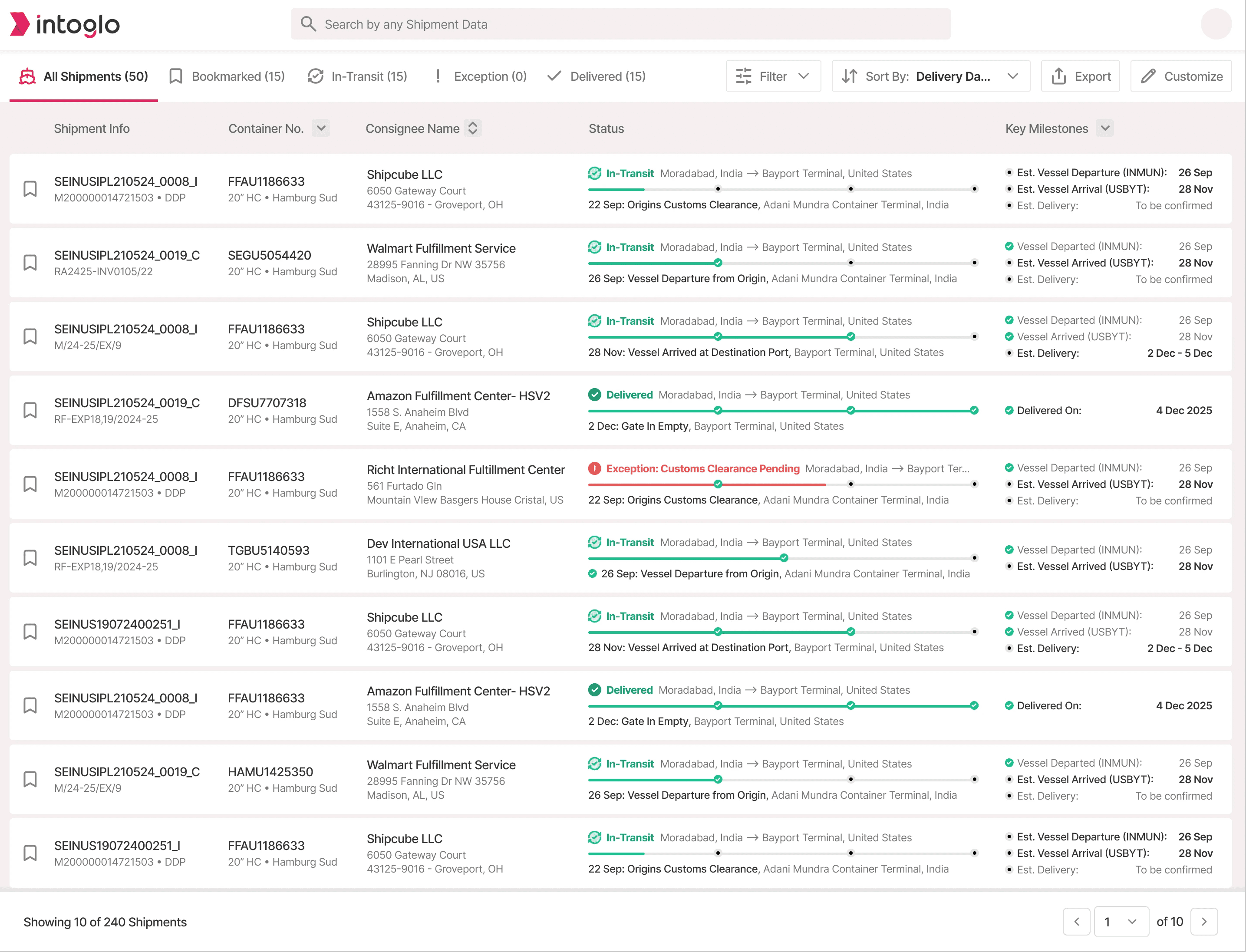
Task: Click the Richt International Fultillment Center name
Action: point(466,470)
